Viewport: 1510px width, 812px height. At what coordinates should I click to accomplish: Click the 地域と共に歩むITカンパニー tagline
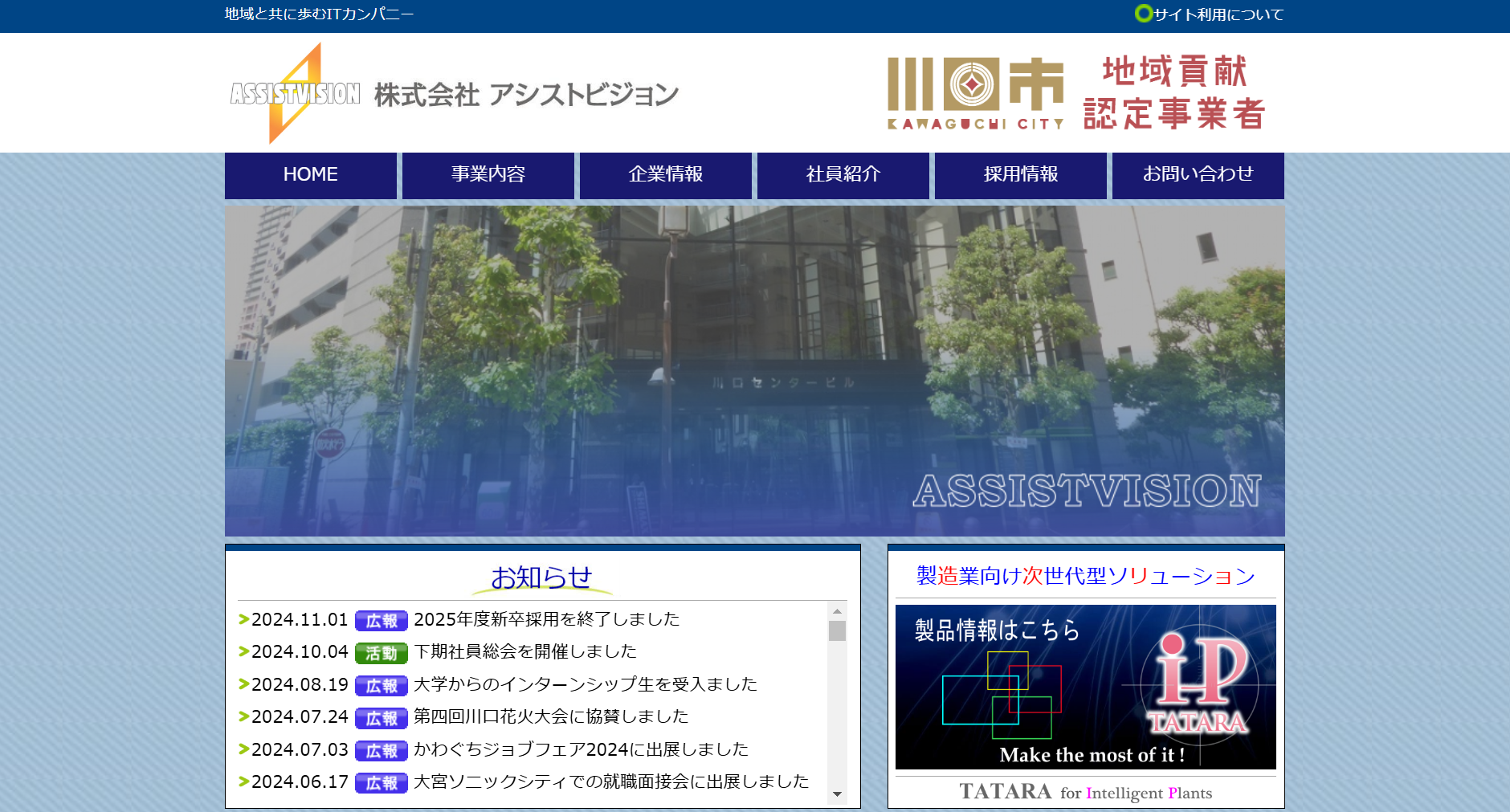point(320,14)
